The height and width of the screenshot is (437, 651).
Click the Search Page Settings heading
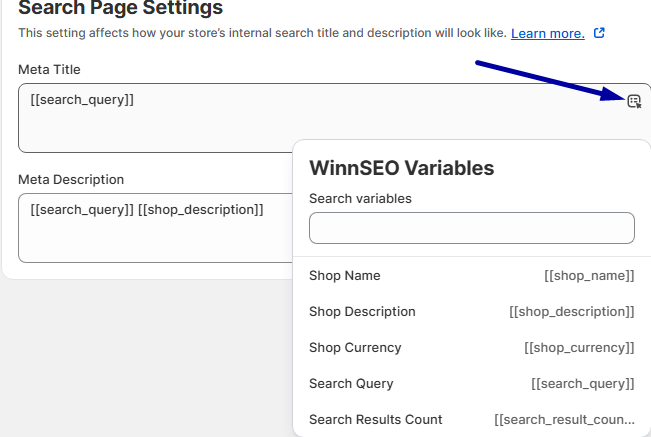point(120,7)
